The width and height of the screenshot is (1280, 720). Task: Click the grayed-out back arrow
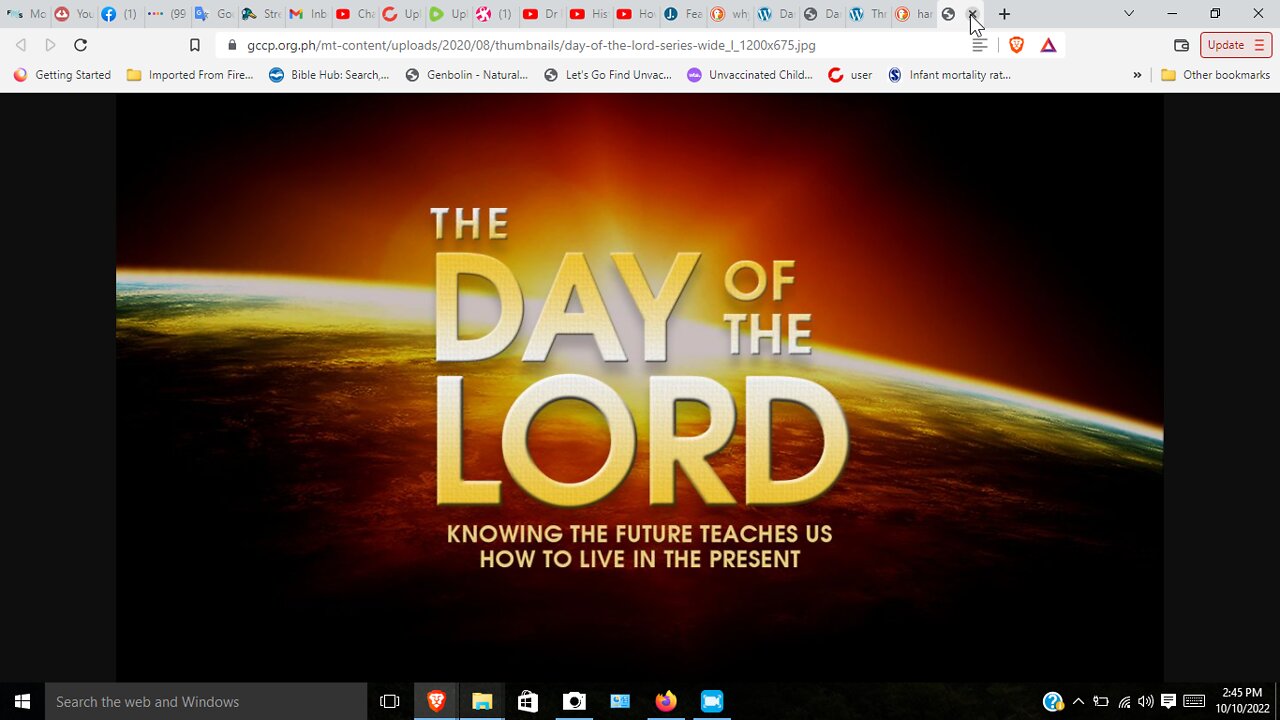[x=21, y=45]
